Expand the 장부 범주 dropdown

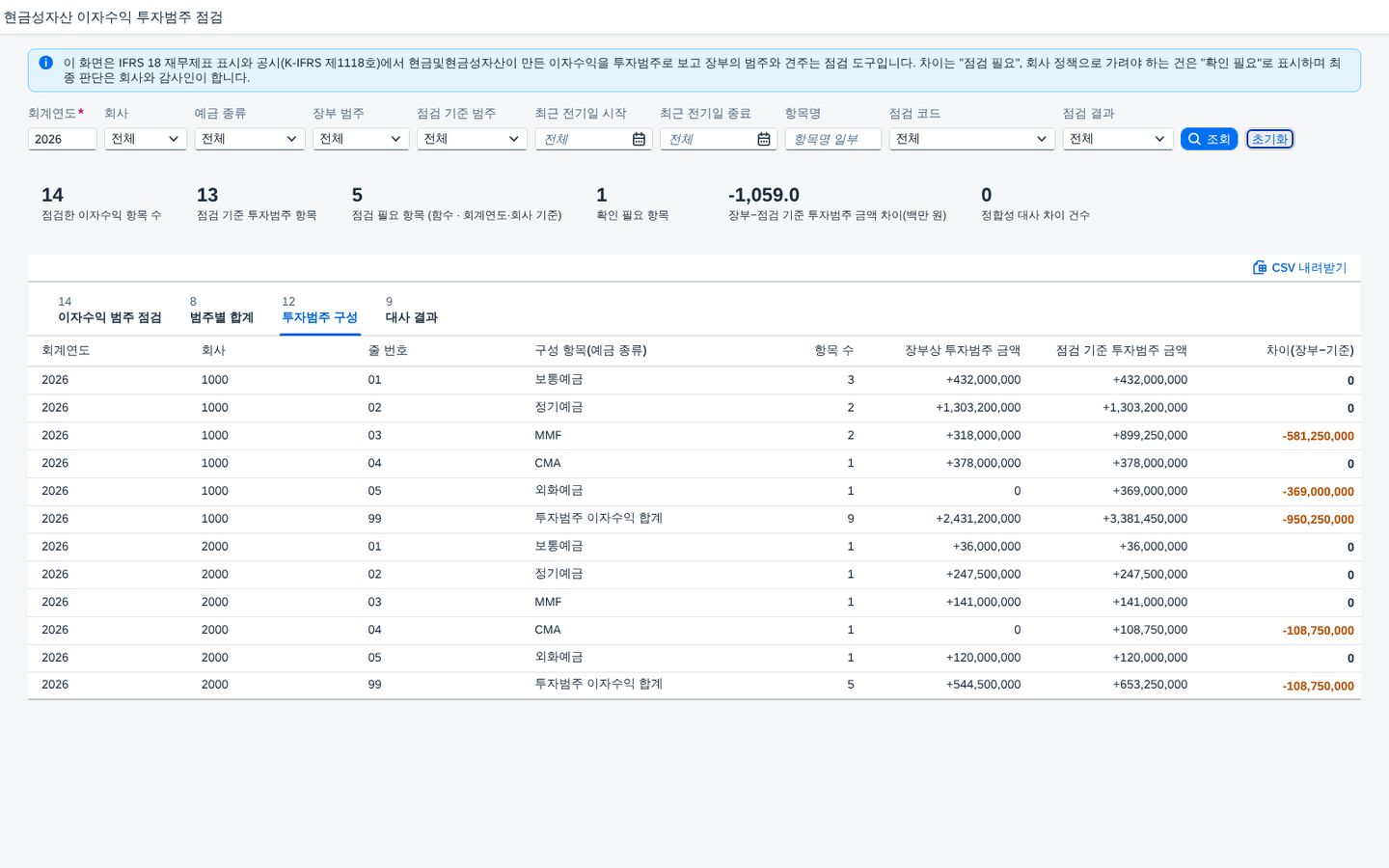(x=361, y=139)
